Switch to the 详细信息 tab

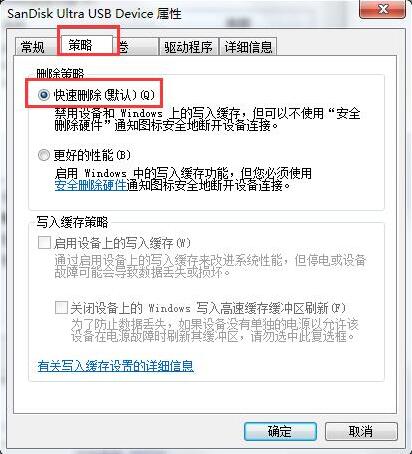pos(248,47)
